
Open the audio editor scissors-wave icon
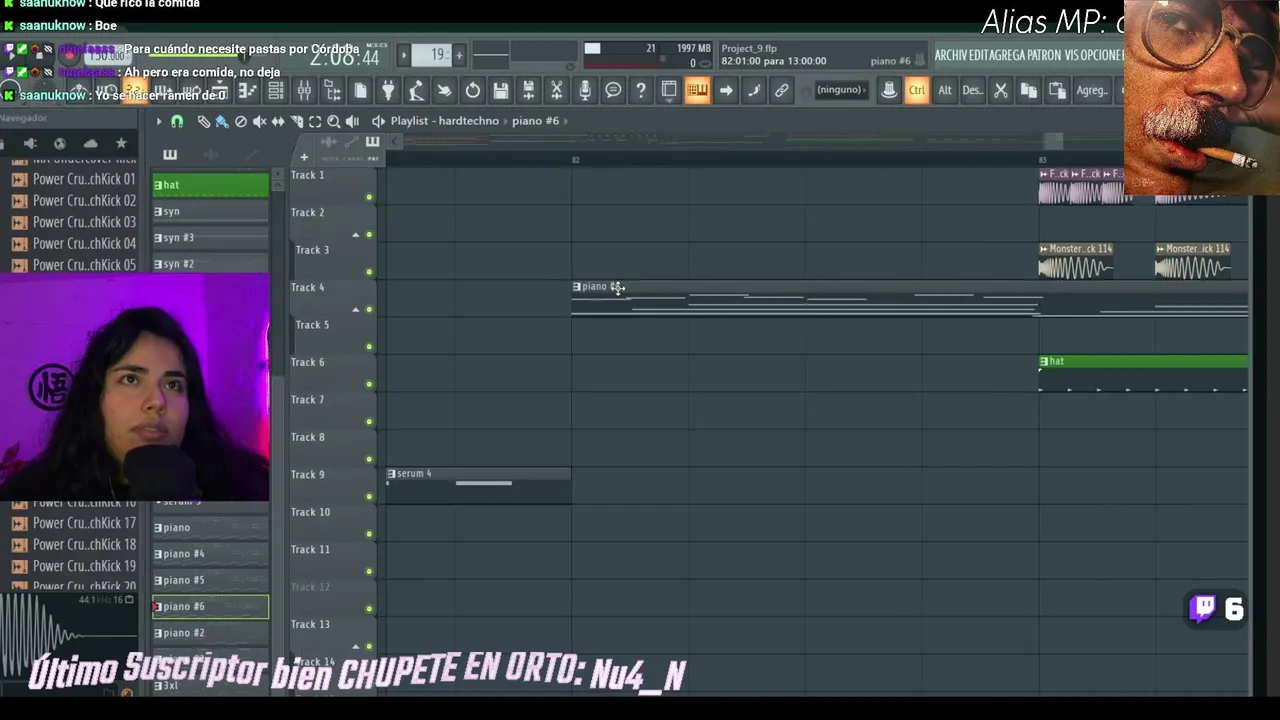(x=557, y=91)
